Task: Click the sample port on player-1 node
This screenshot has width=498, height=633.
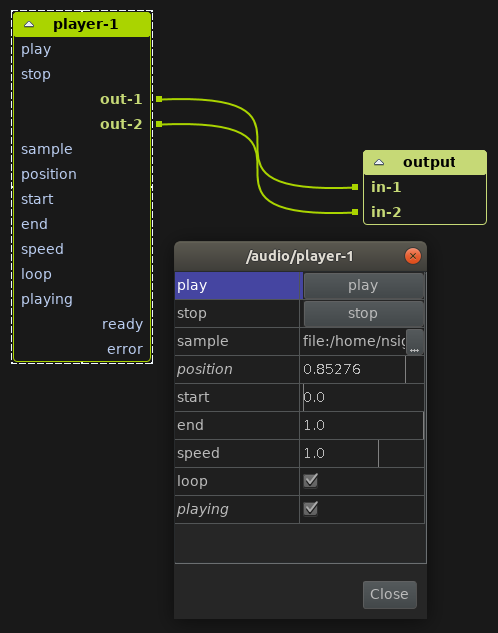Action: [x=47, y=149]
